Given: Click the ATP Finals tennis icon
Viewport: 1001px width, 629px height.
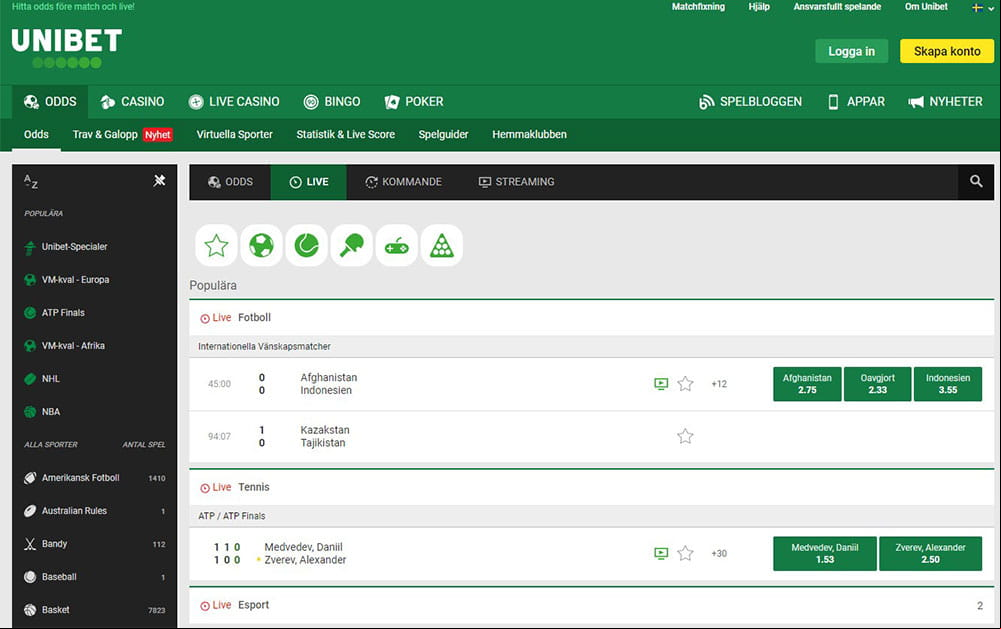Looking at the screenshot, I should 30,313.
